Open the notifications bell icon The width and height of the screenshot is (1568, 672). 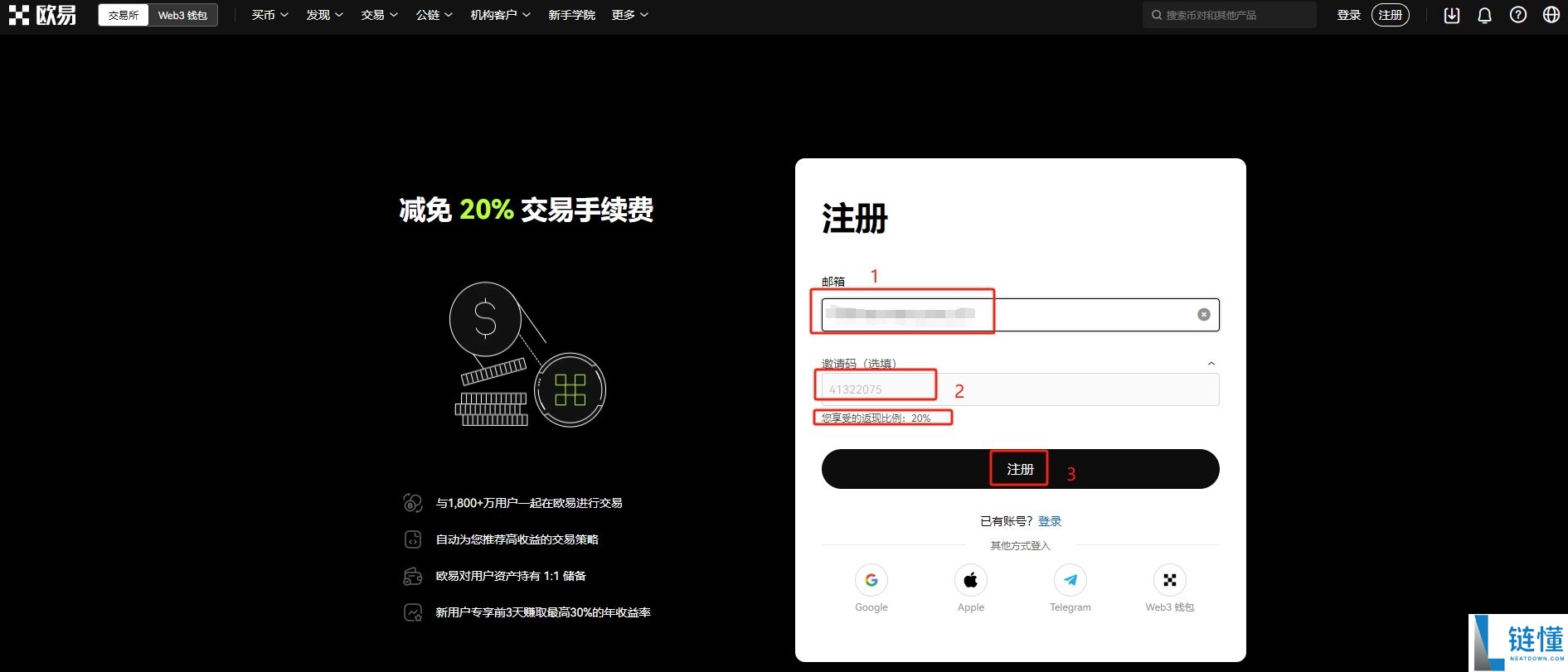click(1484, 15)
